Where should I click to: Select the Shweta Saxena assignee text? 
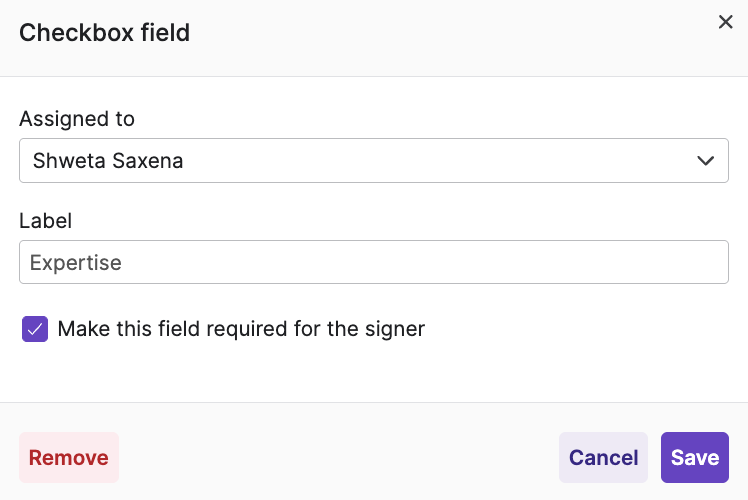(108, 160)
